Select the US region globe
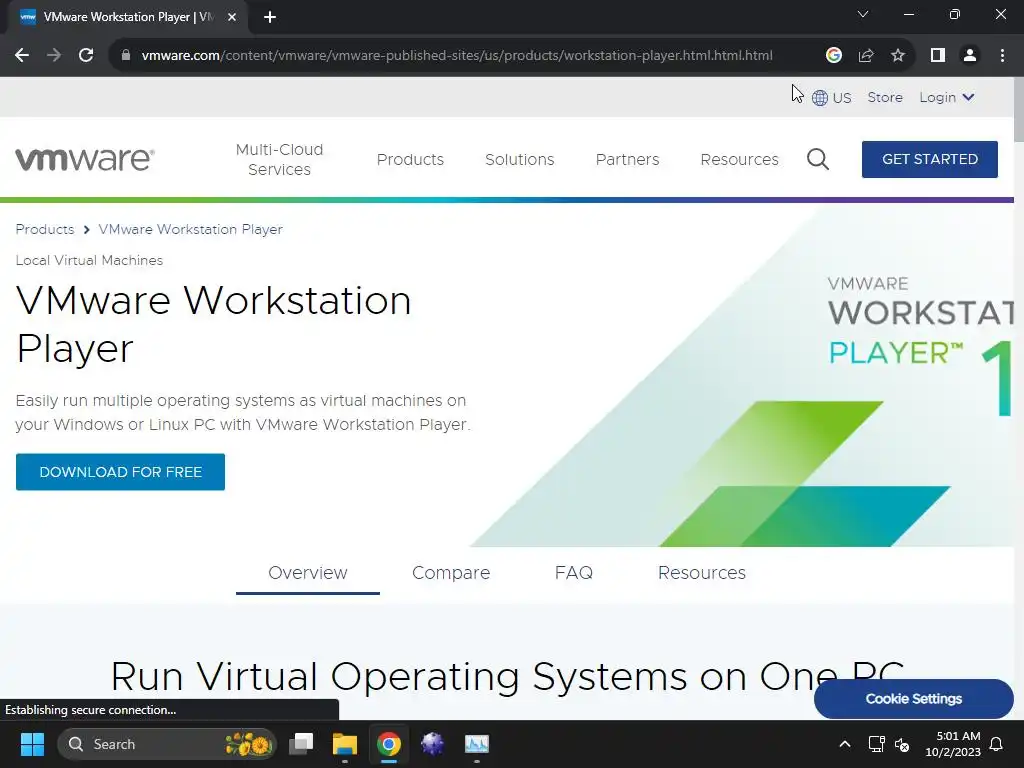Image resolution: width=1024 pixels, height=768 pixels. 831,98
